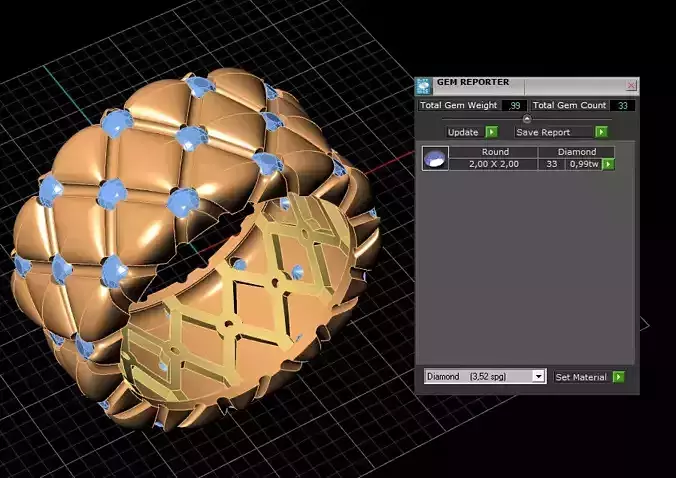Image resolution: width=676 pixels, height=478 pixels.
Task: Select the round gem thumbnail
Action: 435,158
